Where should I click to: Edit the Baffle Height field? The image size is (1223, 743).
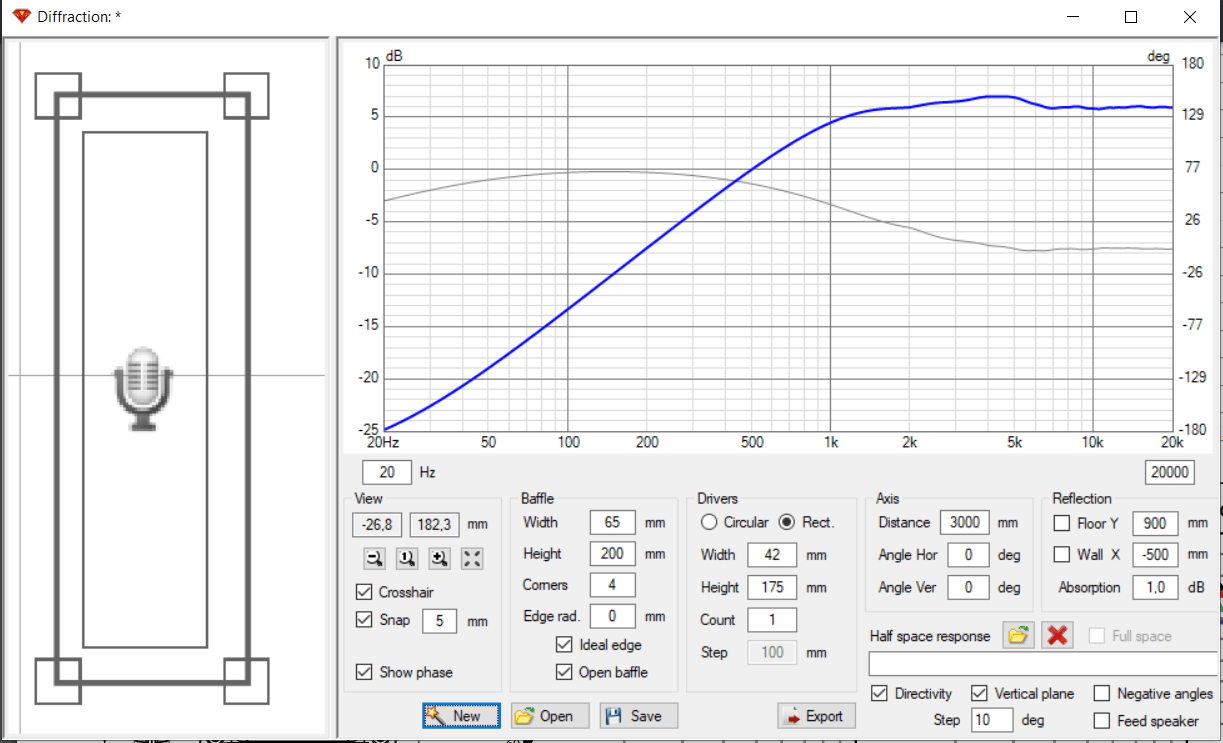coord(612,553)
